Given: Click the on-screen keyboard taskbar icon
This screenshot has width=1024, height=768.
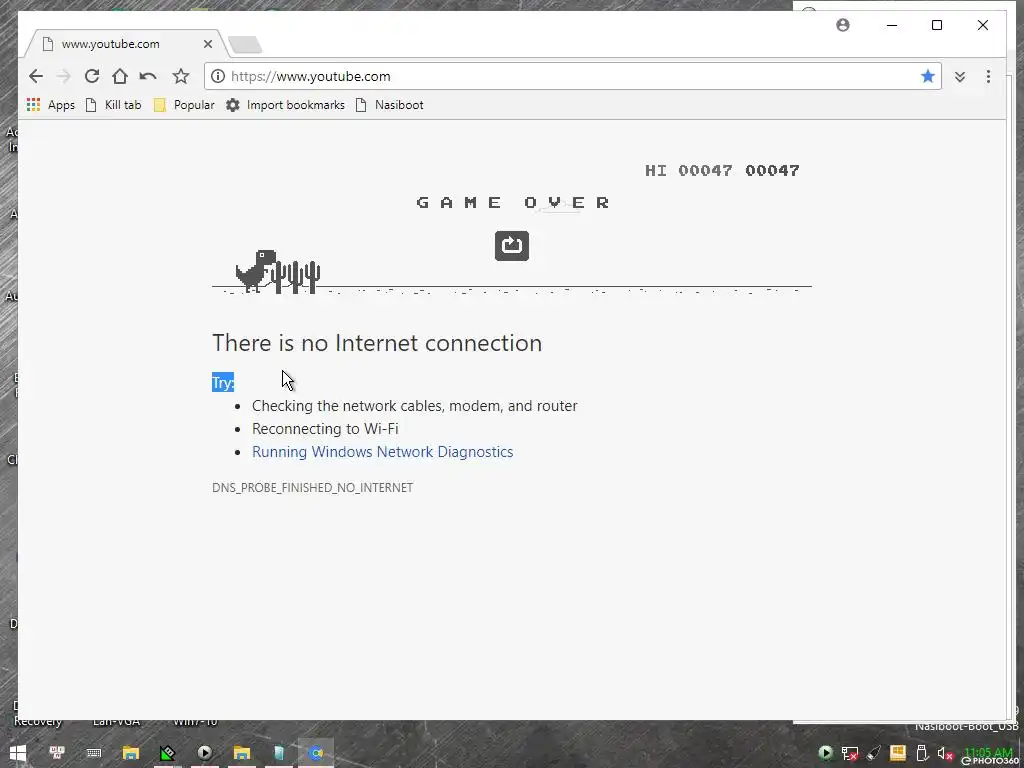Looking at the screenshot, I should click(x=94, y=753).
